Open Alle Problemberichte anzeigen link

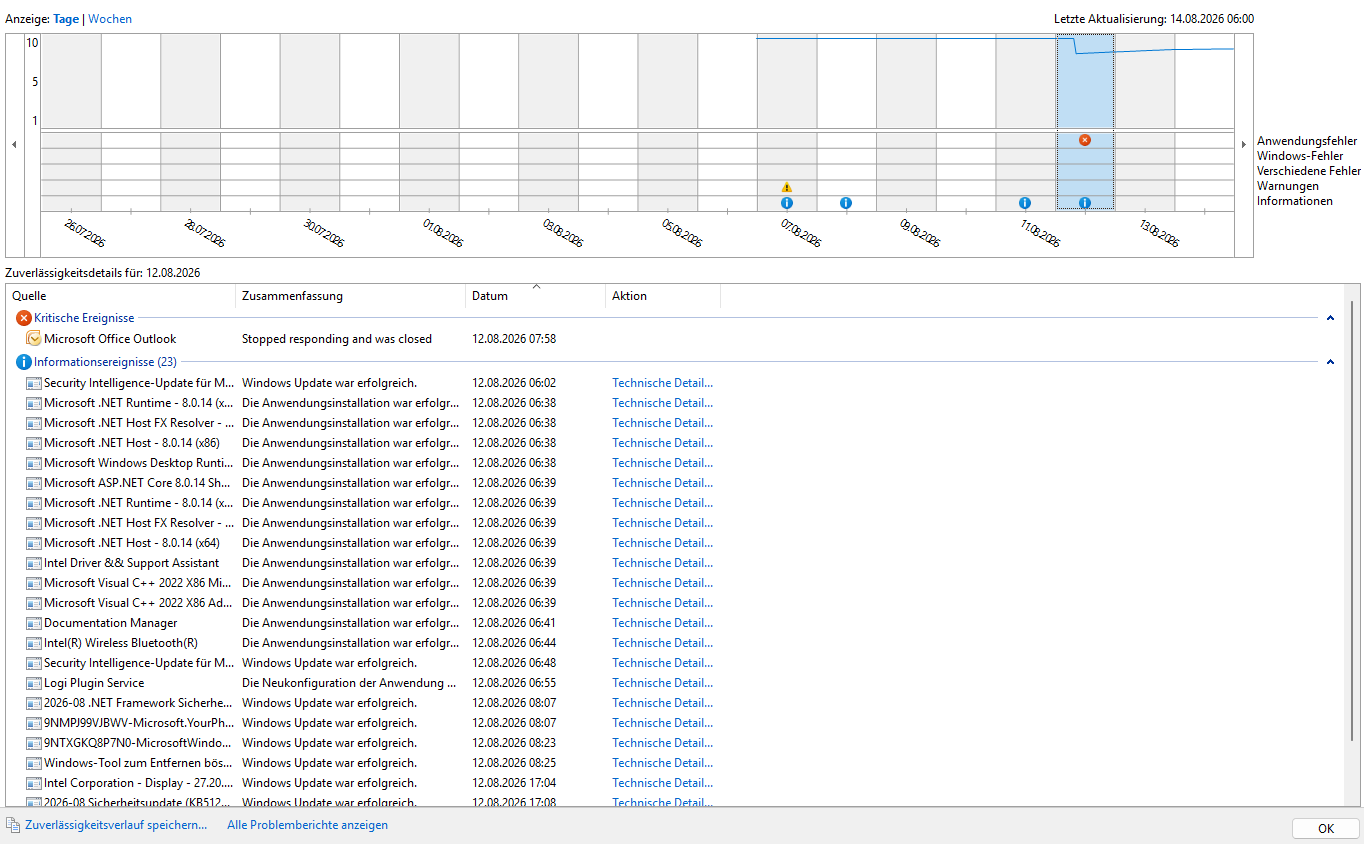pyautogui.click(x=307, y=825)
